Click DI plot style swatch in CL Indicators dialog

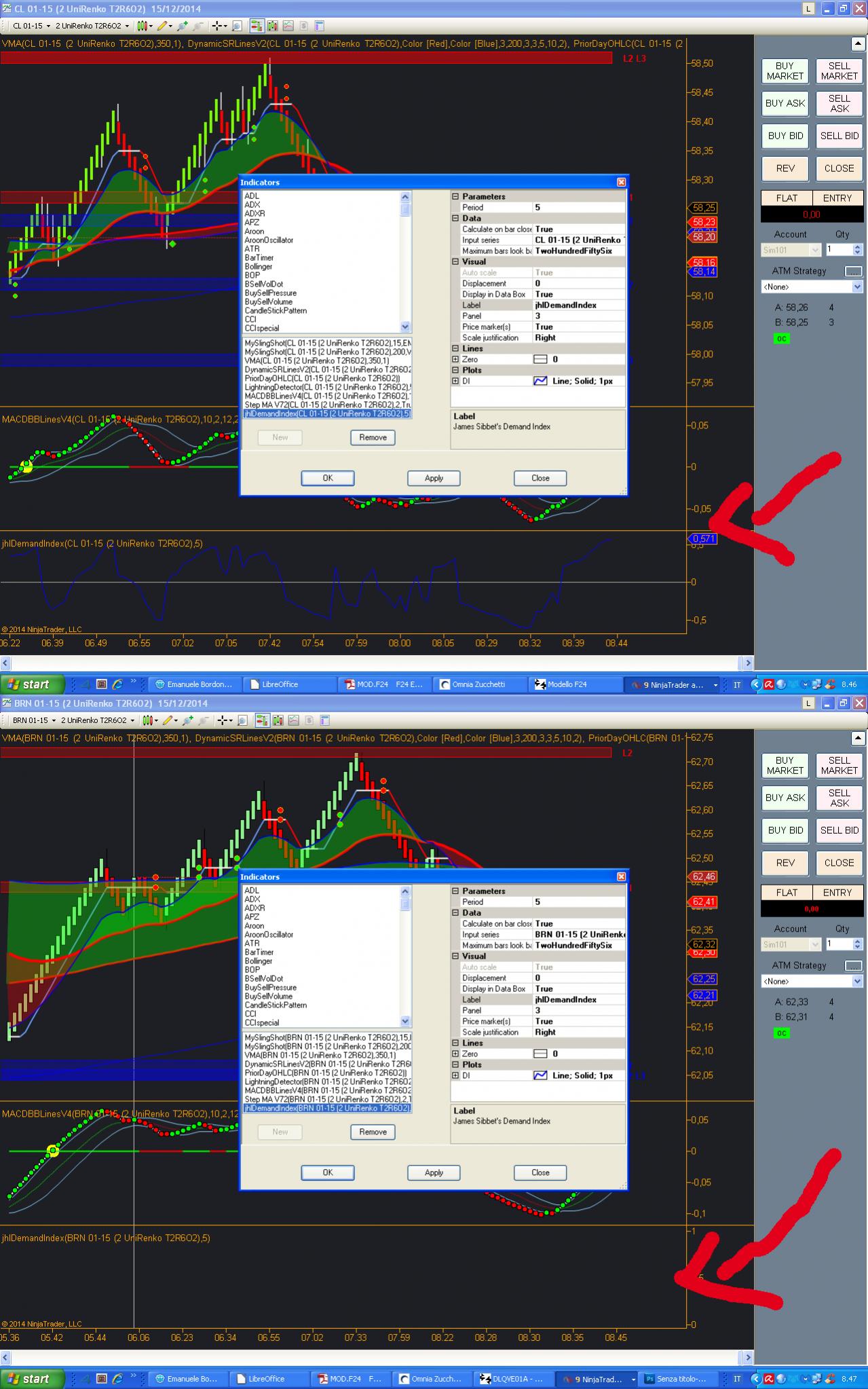[x=541, y=381]
